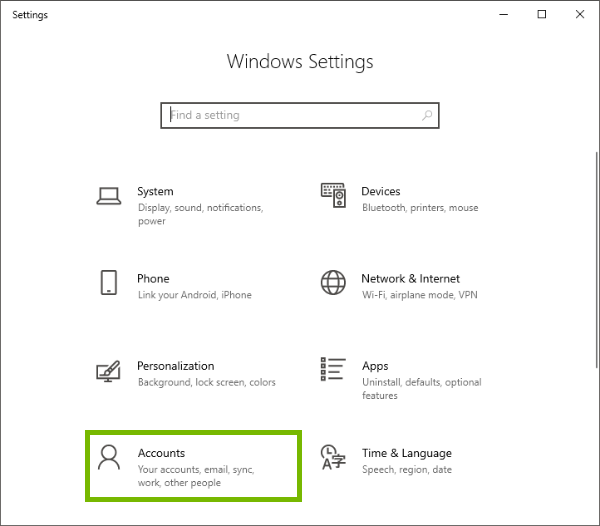This screenshot has width=600, height=526.
Task: Open the Personalization paintbrush icon
Action: coord(108,370)
